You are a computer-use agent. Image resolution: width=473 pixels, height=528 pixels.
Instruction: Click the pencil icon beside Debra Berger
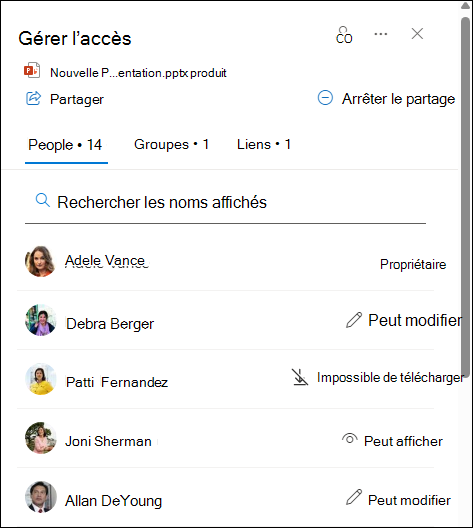coord(354,320)
